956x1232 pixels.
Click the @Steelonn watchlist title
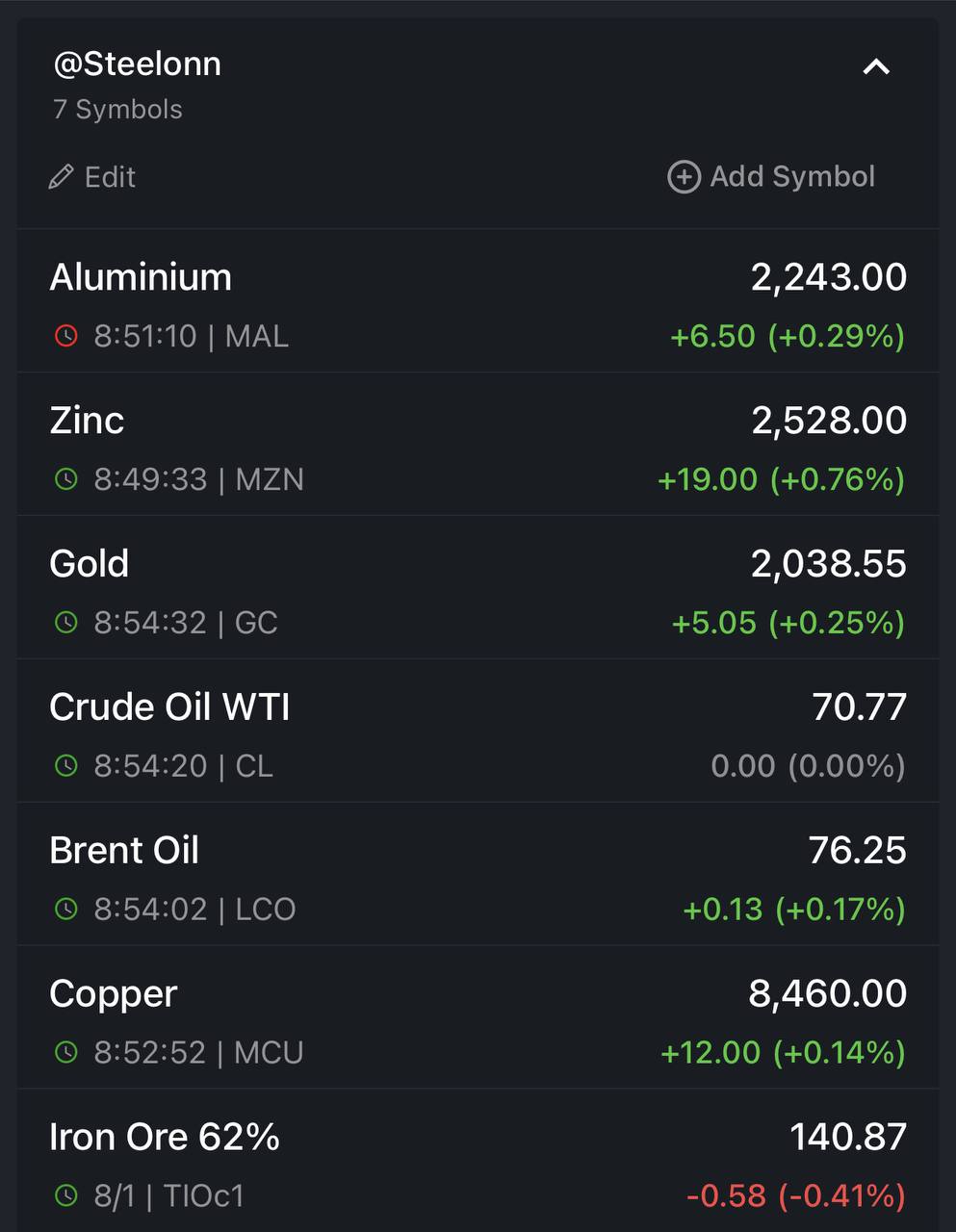point(137,64)
